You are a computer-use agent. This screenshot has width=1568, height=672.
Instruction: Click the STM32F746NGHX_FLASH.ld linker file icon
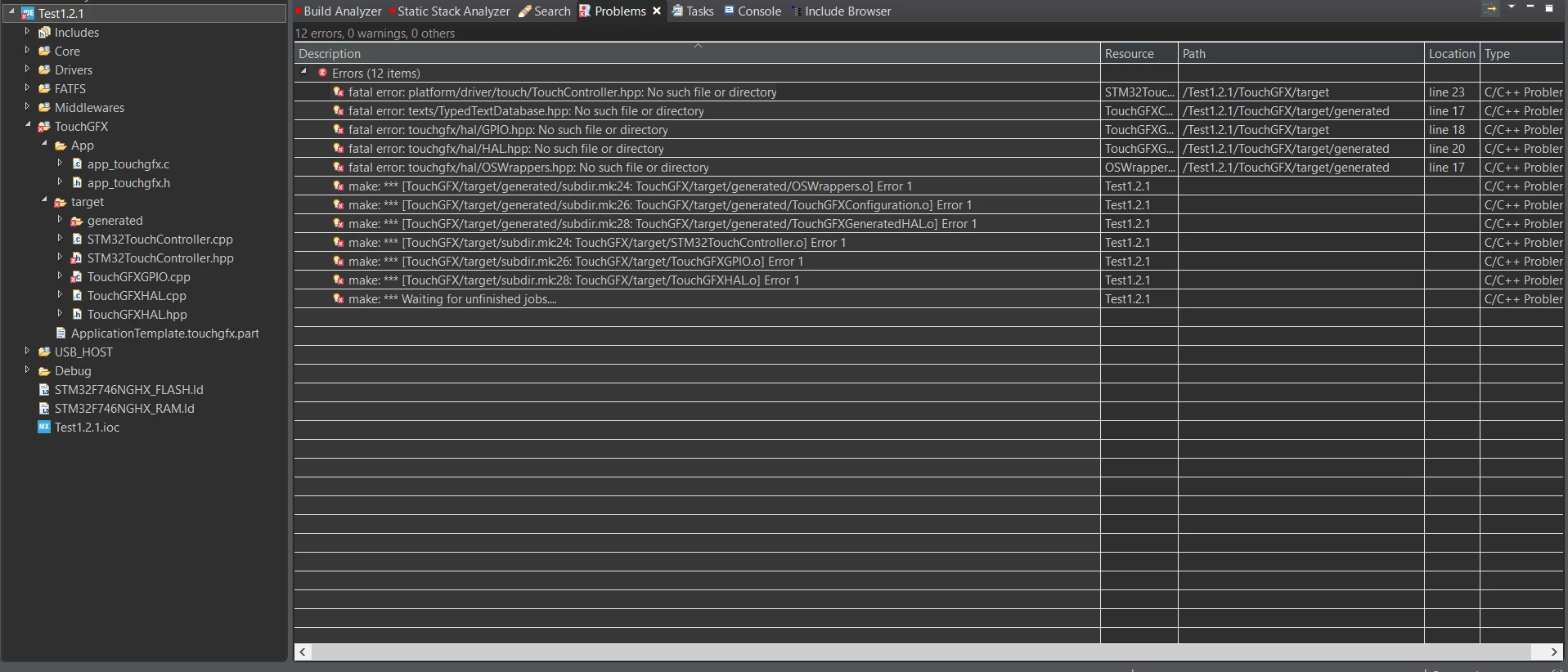point(44,389)
